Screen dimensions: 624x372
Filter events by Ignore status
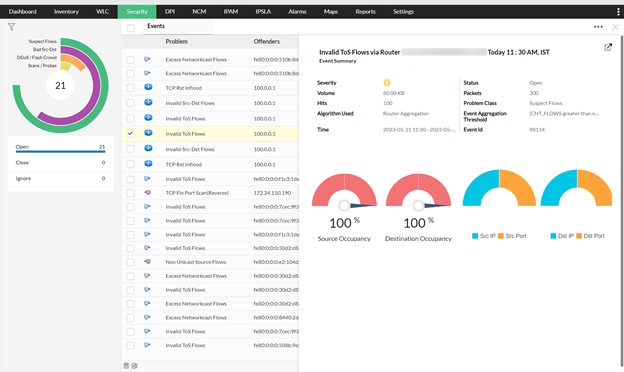point(60,179)
